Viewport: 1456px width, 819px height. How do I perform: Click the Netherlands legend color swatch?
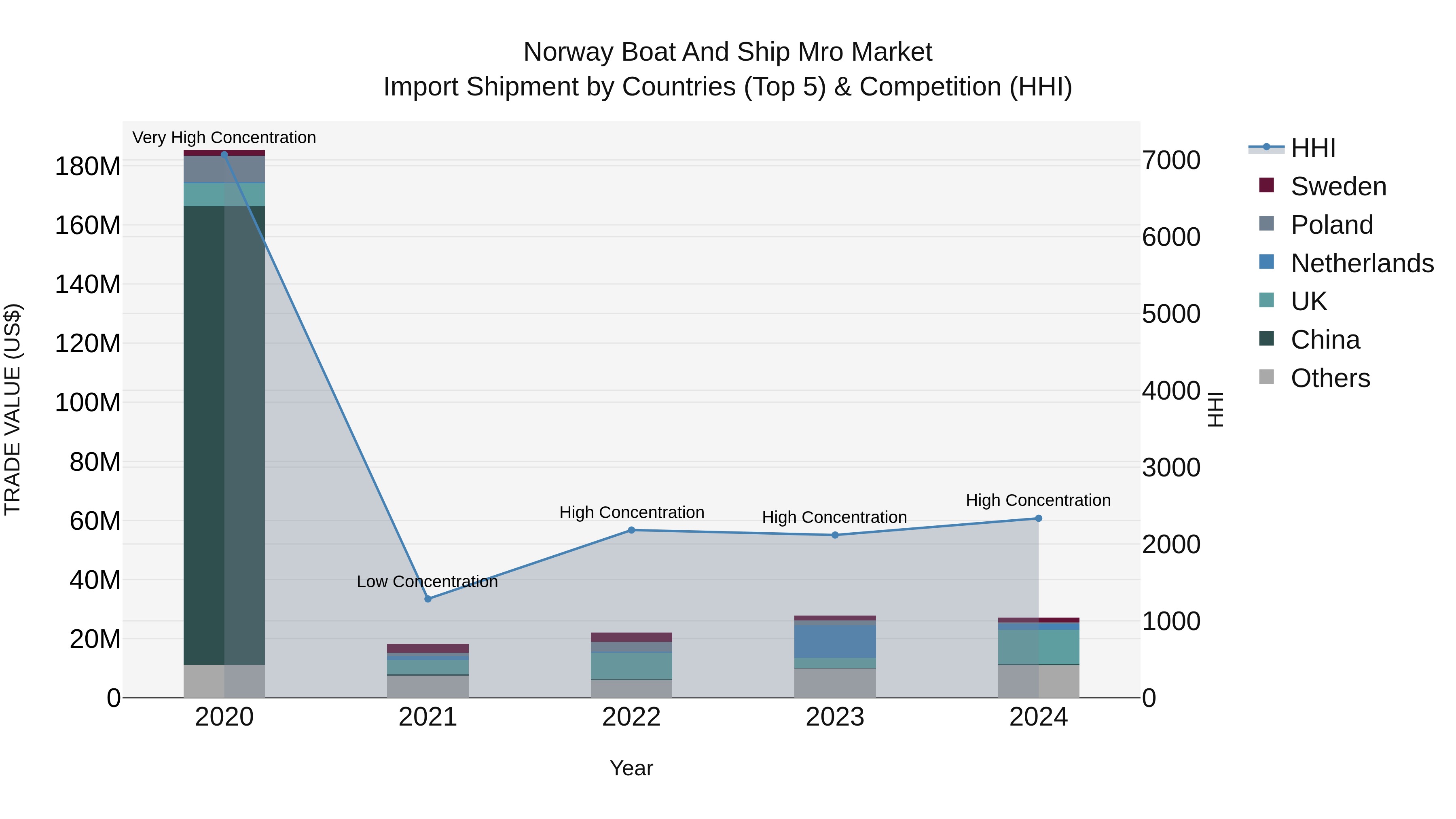coord(1267,262)
